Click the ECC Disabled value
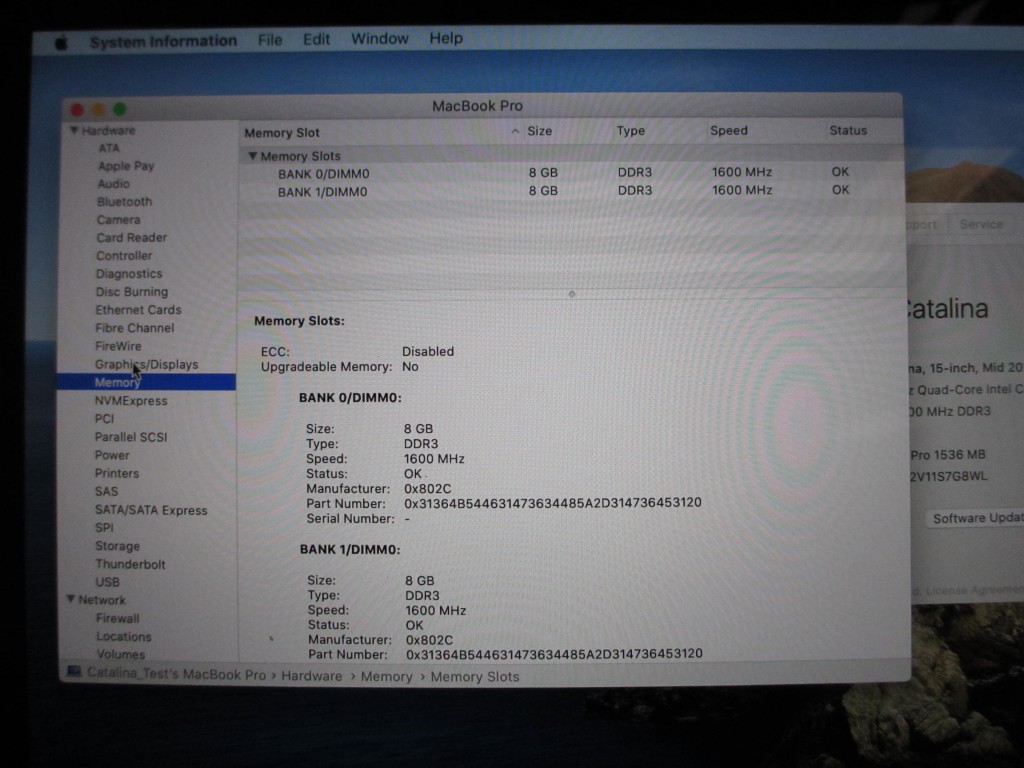Screen dimensions: 1024x768 tap(428, 351)
